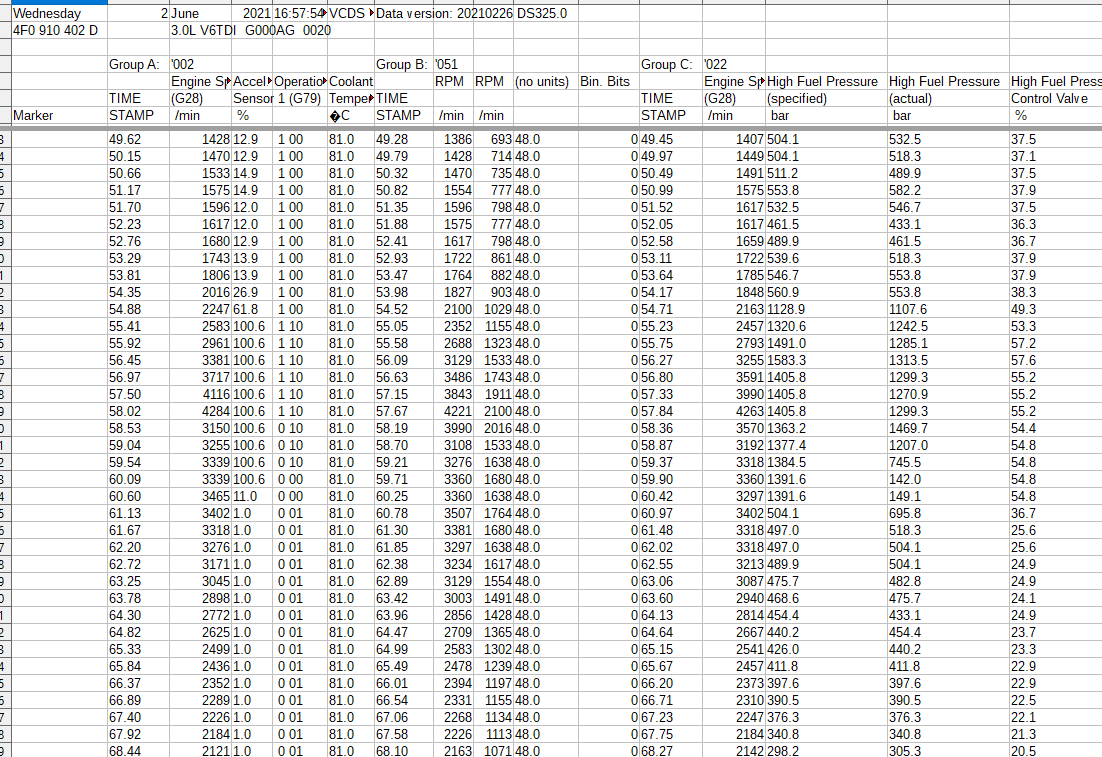1102x757 pixels.
Task: Click the accelerator sensor value 26.9
Action: (246, 292)
